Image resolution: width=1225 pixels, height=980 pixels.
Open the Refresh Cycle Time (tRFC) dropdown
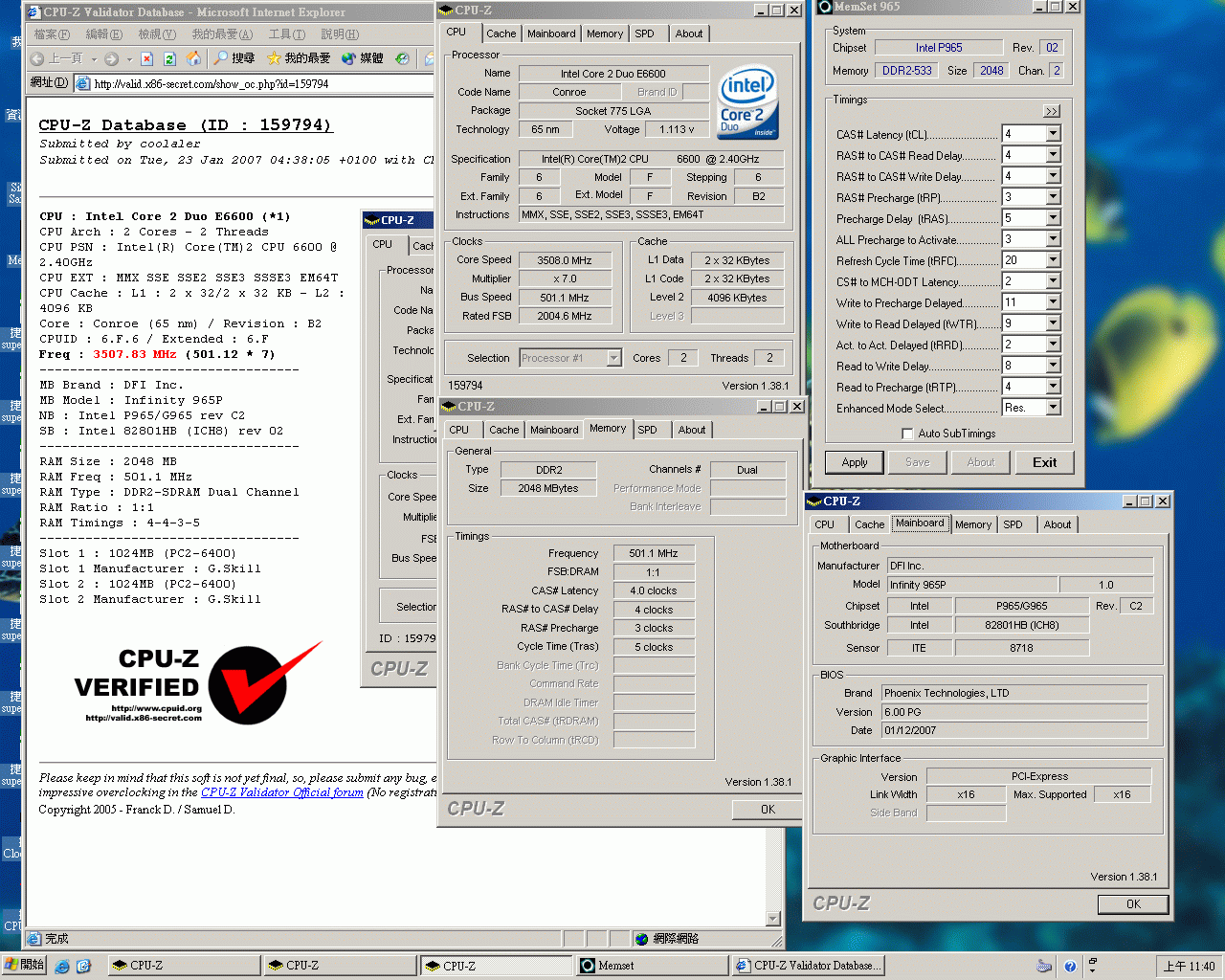(x=1053, y=259)
